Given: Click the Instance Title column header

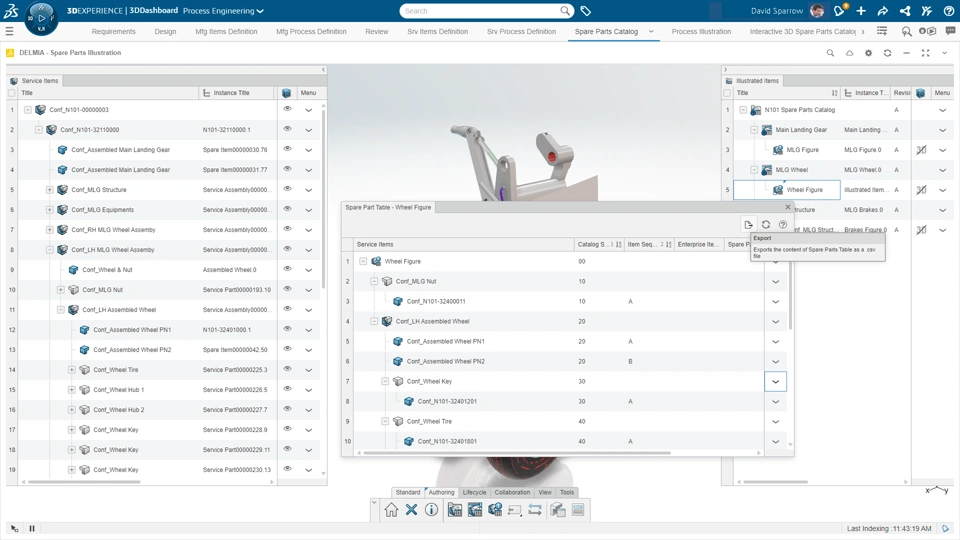Looking at the screenshot, I should click(x=231, y=93).
